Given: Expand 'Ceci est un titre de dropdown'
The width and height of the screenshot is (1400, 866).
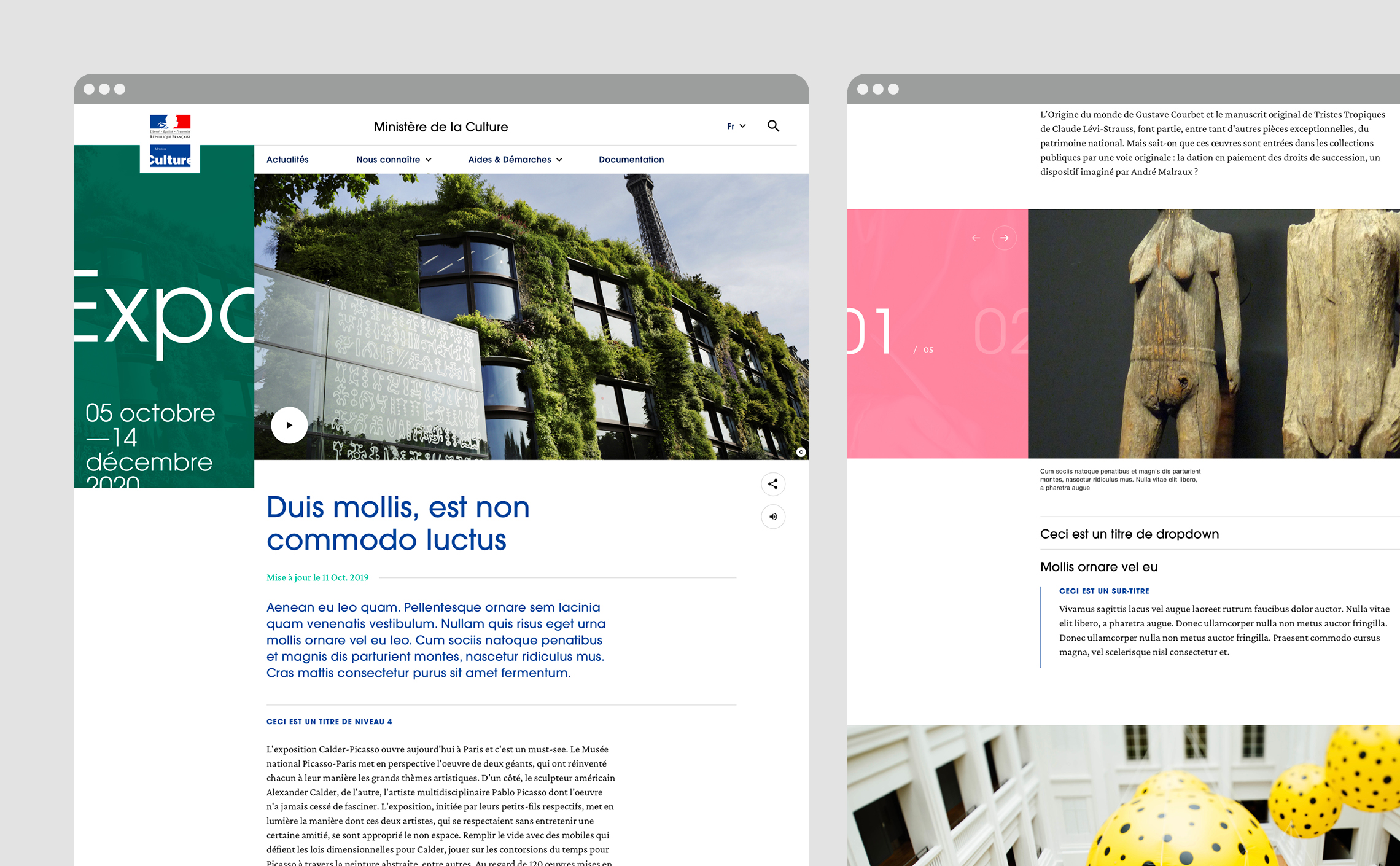Looking at the screenshot, I should (1129, 534).
